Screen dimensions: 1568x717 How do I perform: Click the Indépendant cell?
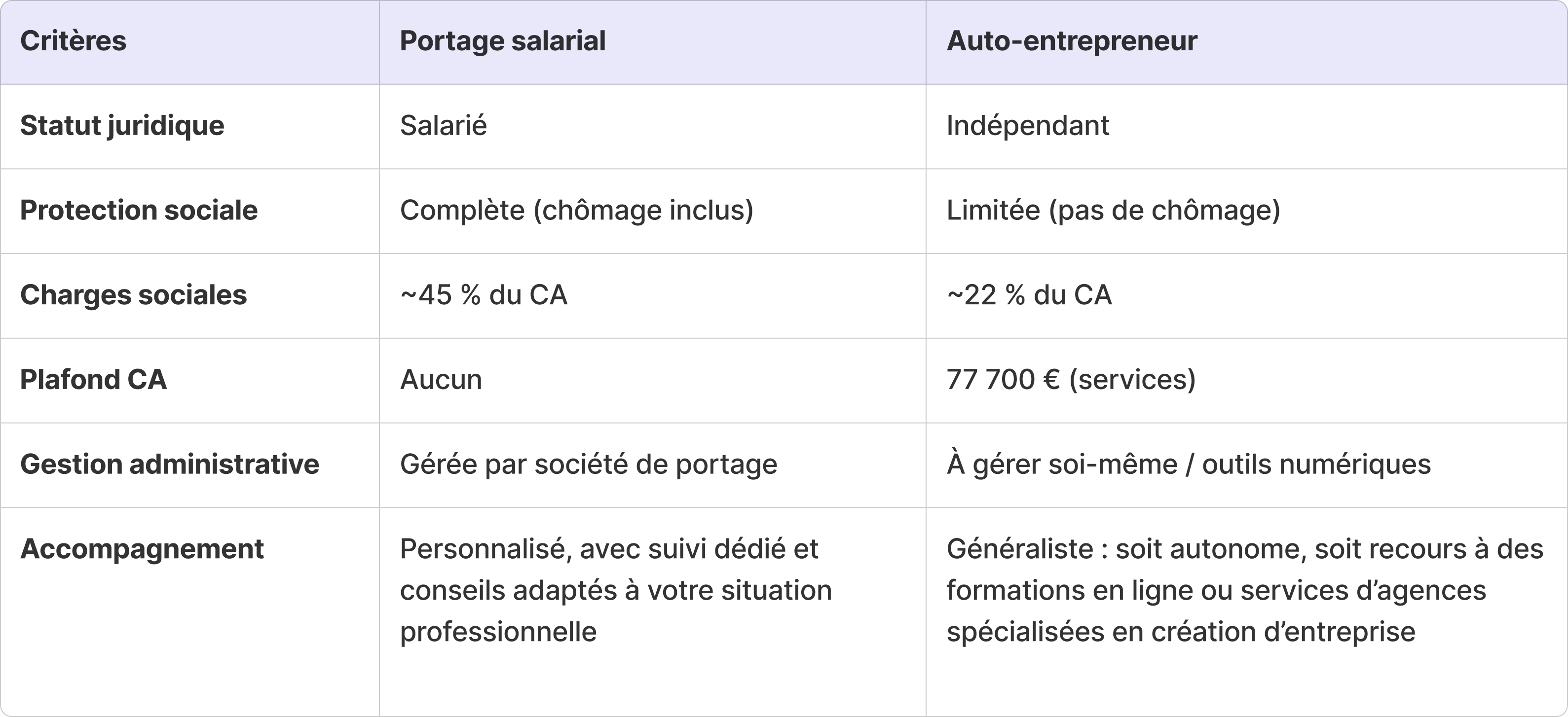(x=1027, y=126)
